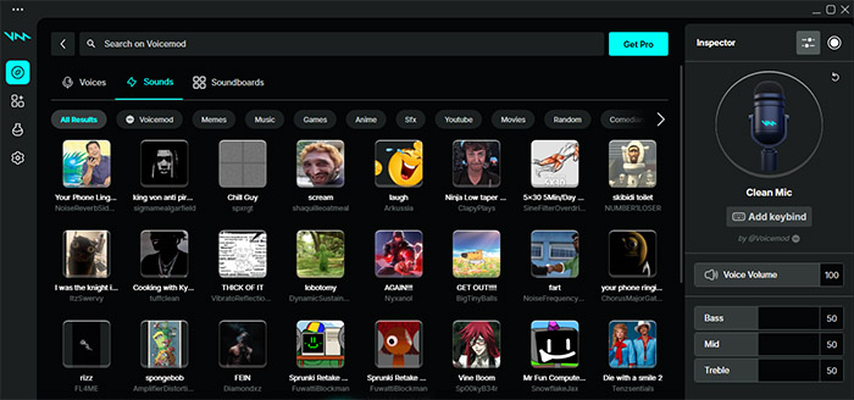Screen dimensions: 854x400
Task: Play the spongebob sound thumbnail
Action: point(164,344)
